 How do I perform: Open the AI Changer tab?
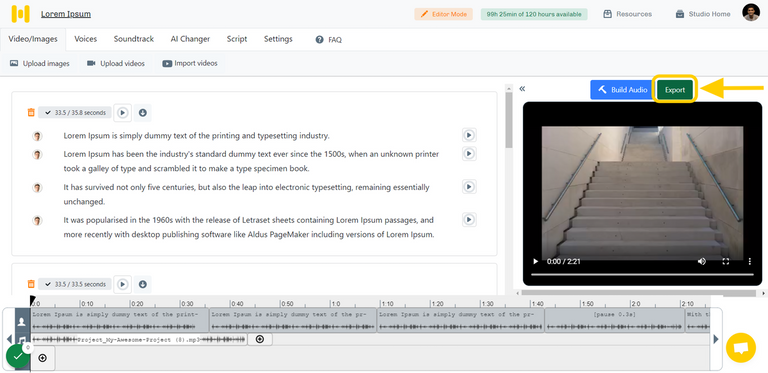191,39
